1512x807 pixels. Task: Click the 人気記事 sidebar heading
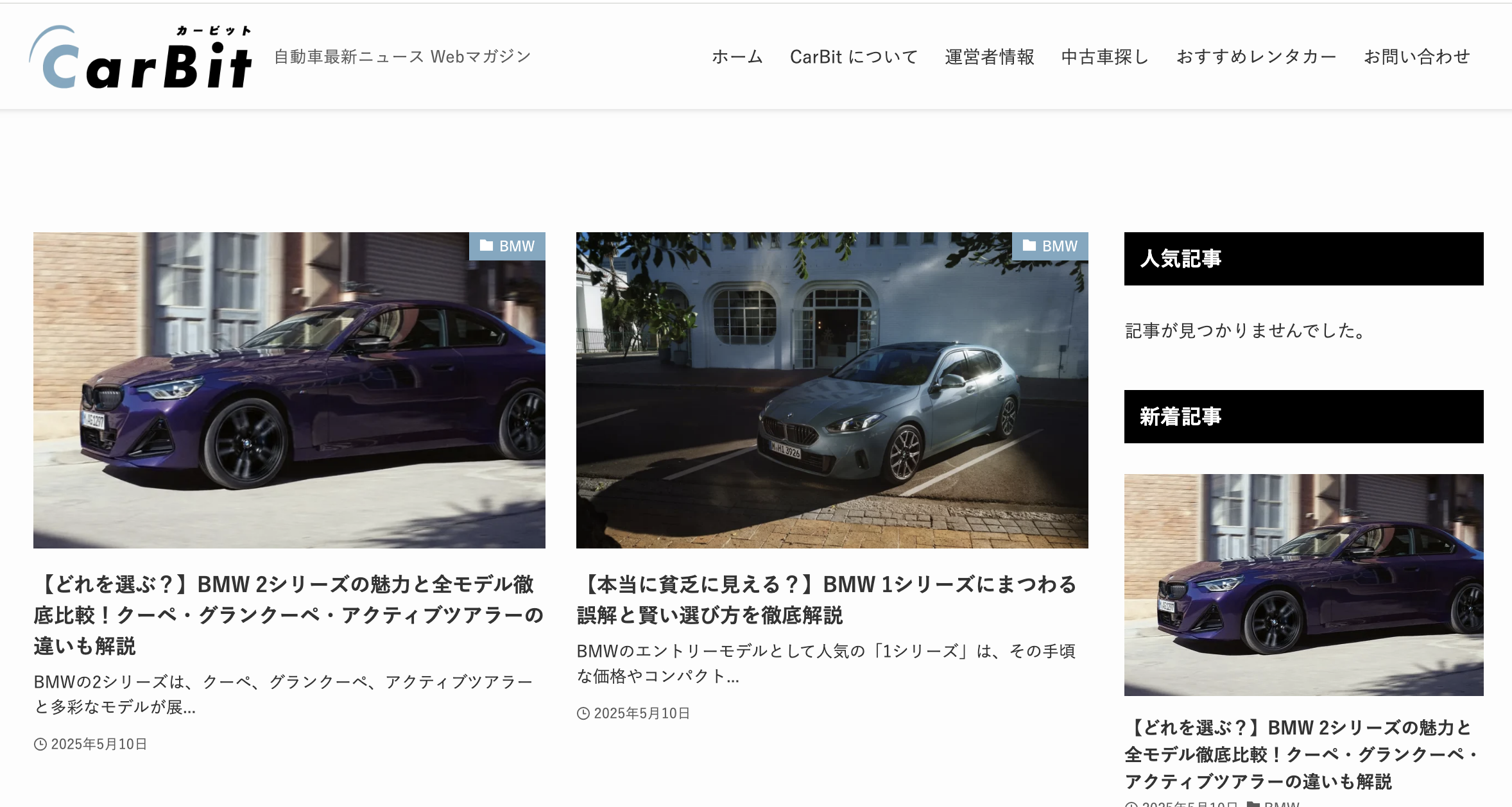click(1304, 259)
